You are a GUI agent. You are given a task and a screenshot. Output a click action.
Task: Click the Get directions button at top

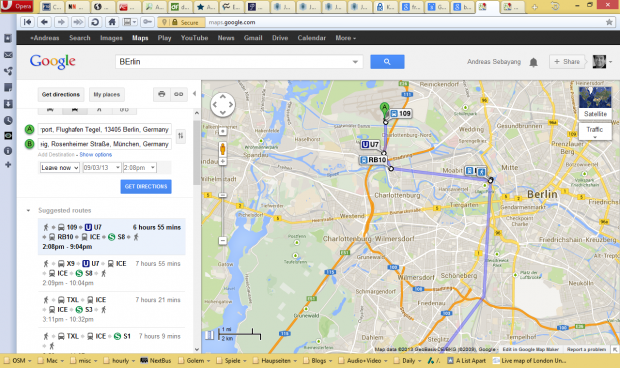point(61,94)
